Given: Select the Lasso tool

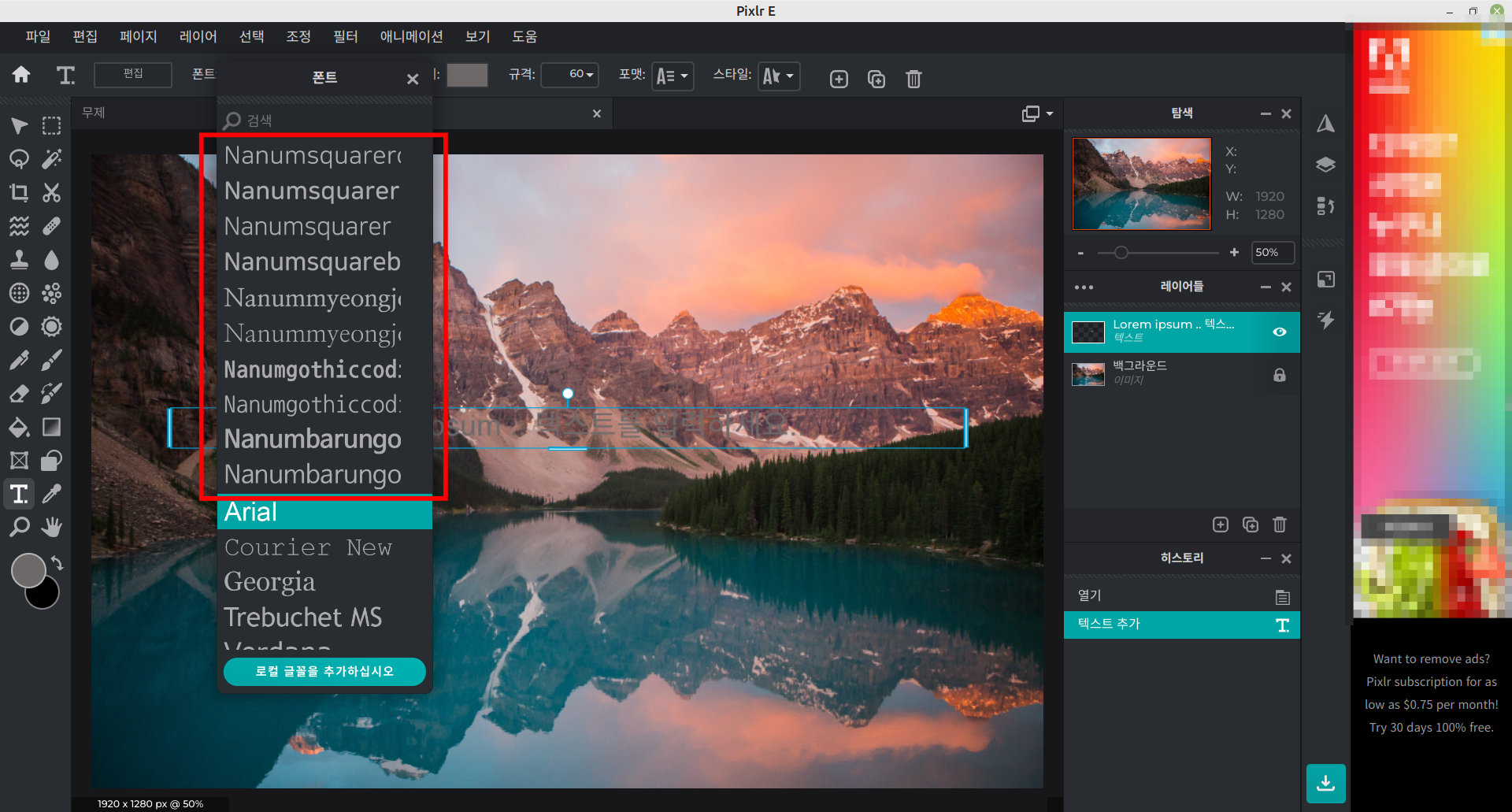Looking at the screenshot, I should pos(19,159).
